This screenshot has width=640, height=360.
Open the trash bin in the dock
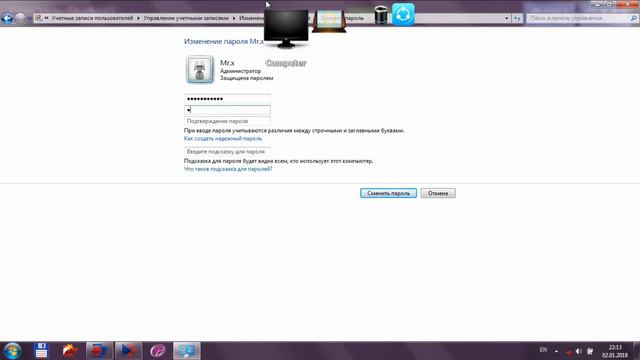[381, 15]
